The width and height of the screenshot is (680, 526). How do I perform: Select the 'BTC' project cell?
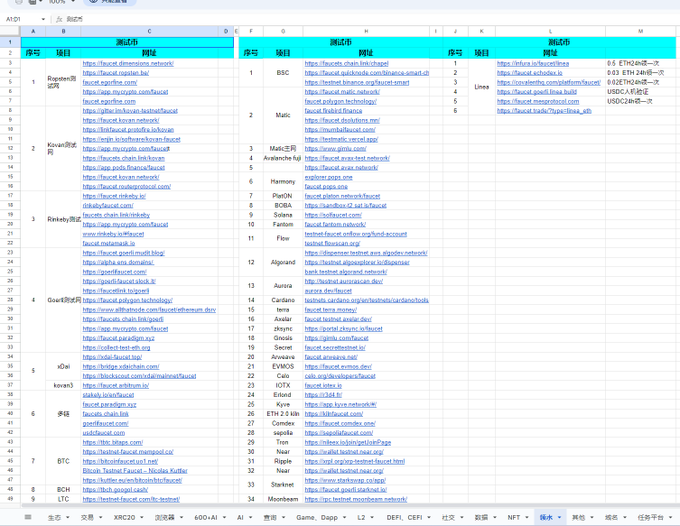tap(63, 461)
